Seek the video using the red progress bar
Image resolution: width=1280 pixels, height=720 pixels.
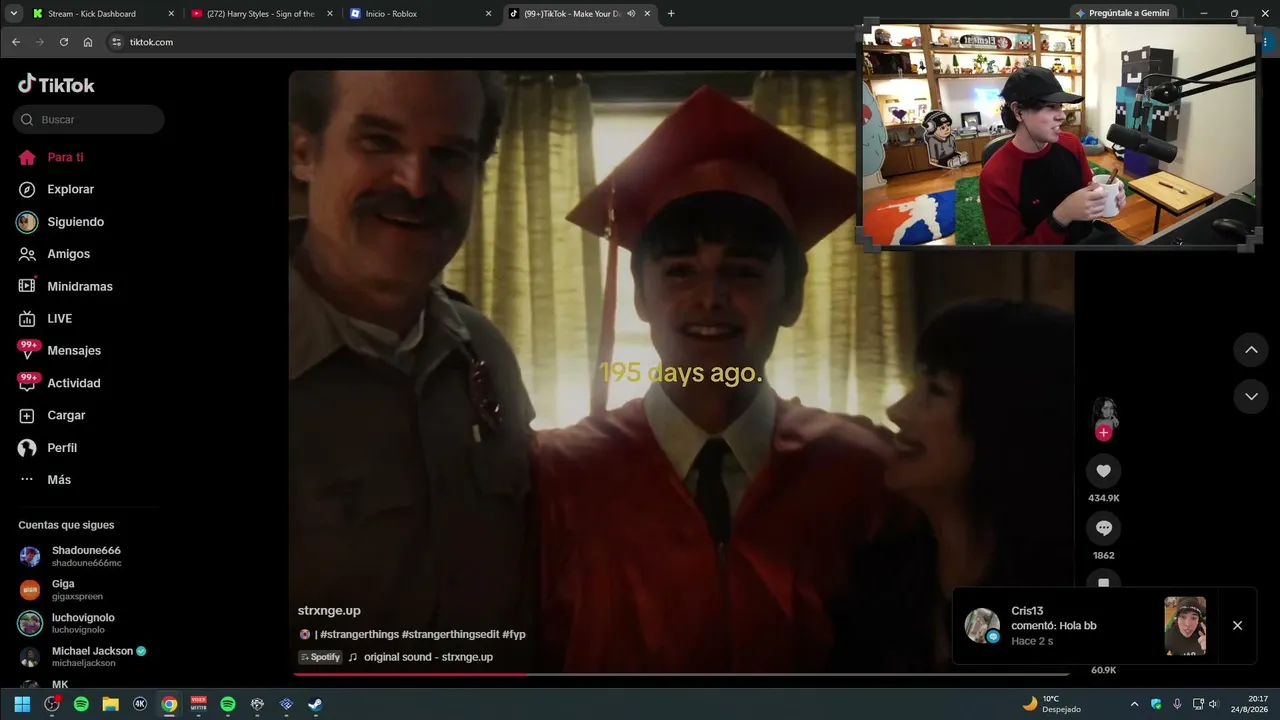pos(681,674)
